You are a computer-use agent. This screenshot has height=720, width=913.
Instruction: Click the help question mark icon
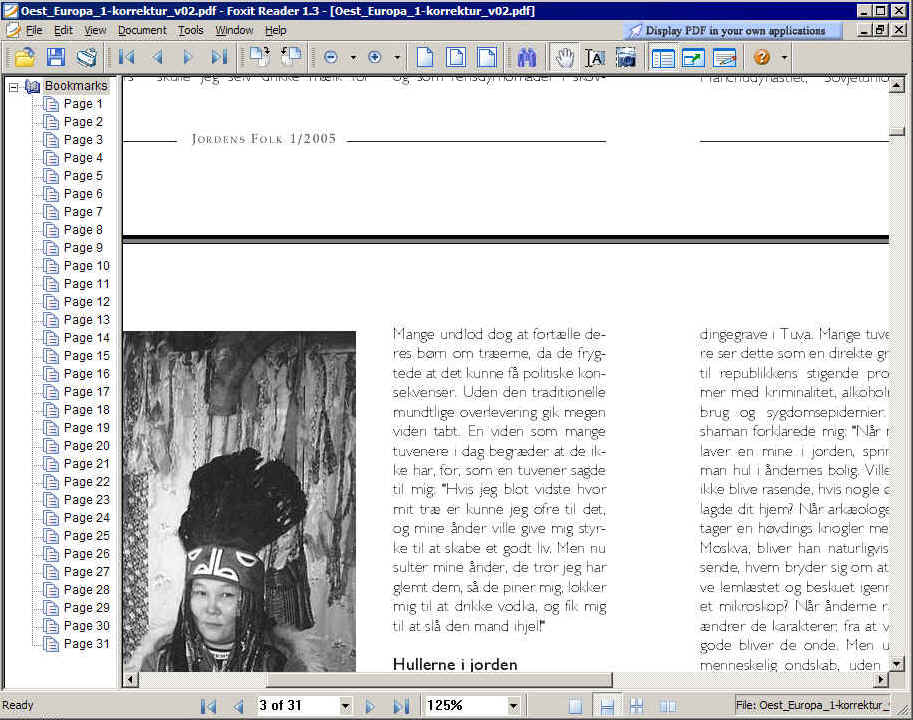(x=762, y=57)
